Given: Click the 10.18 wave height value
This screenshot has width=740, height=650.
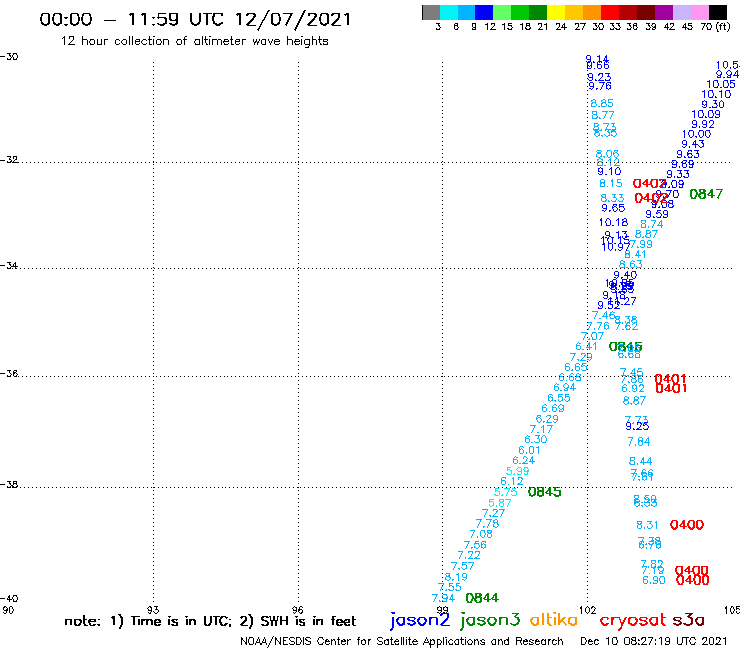Looking at the screenshot, I should pyautogui.click(x=614, y=222).
